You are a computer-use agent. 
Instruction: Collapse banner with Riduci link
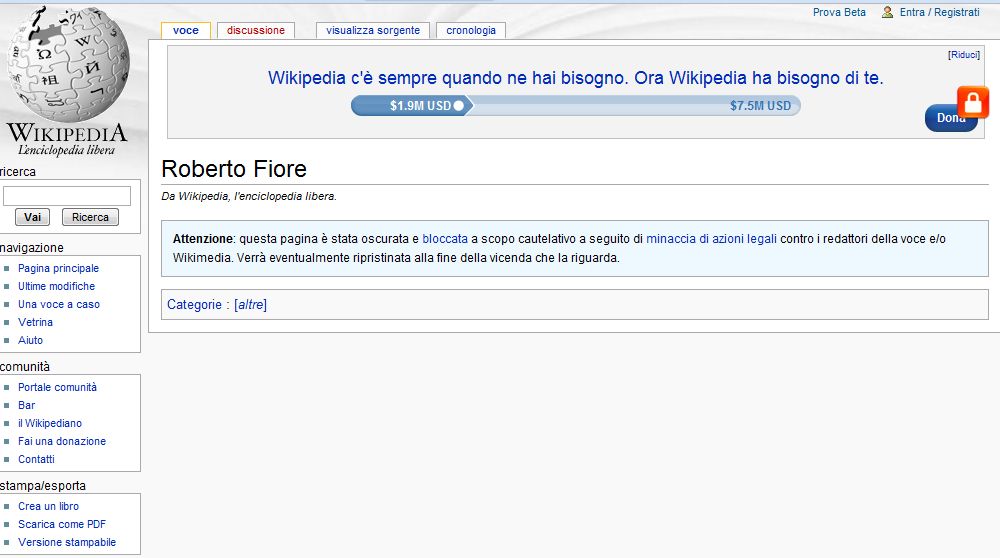(x=964, y=55)
